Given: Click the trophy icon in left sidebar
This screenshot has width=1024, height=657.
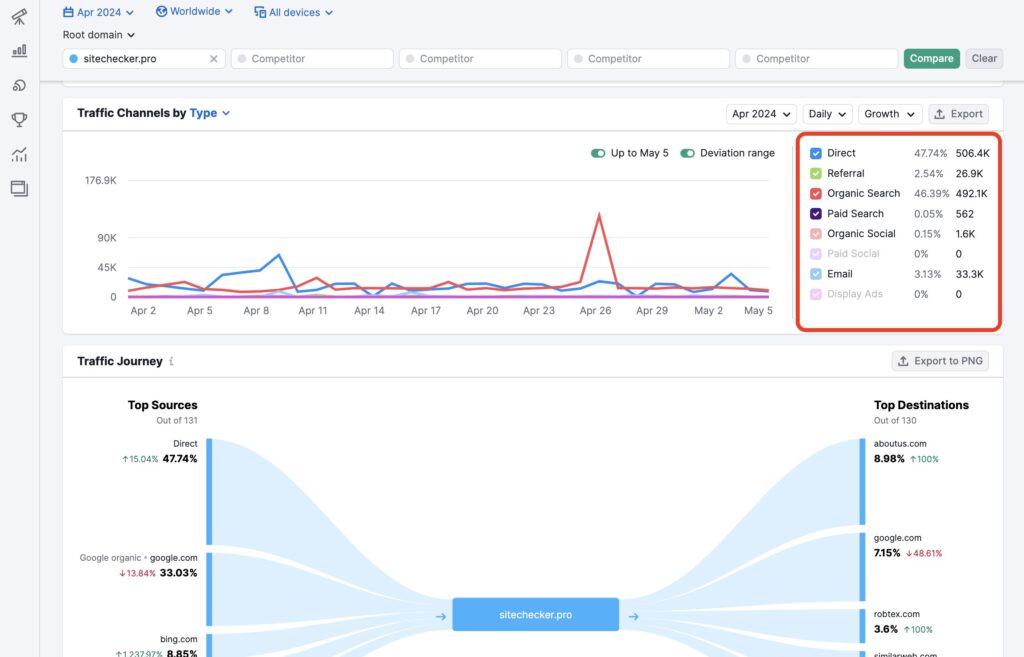Looking at the screenshot, I should [x=19, y=120].
